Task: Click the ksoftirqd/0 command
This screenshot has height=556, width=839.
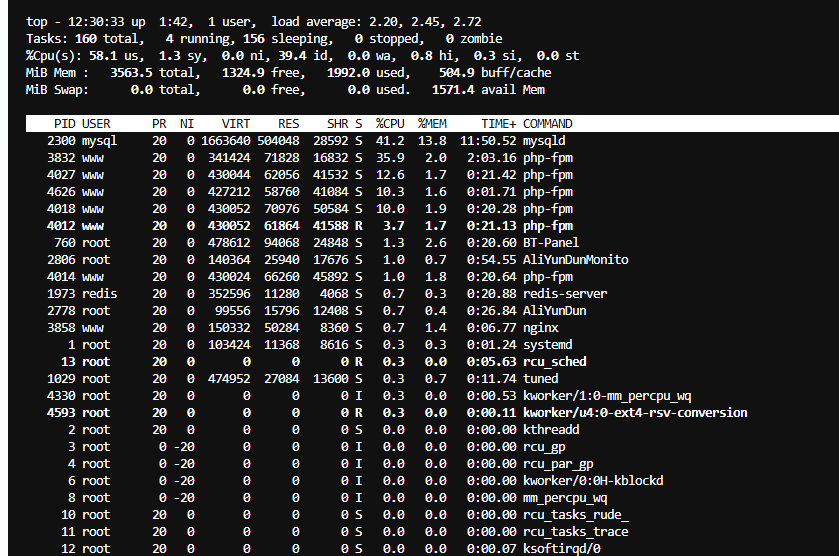Action: click(x=562, y=549)
